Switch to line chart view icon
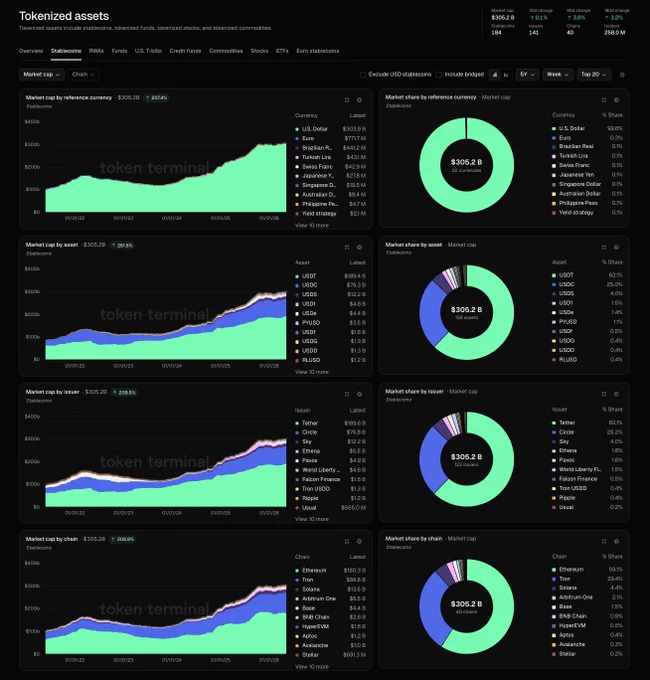650x680 pixels. pos(506,75)
